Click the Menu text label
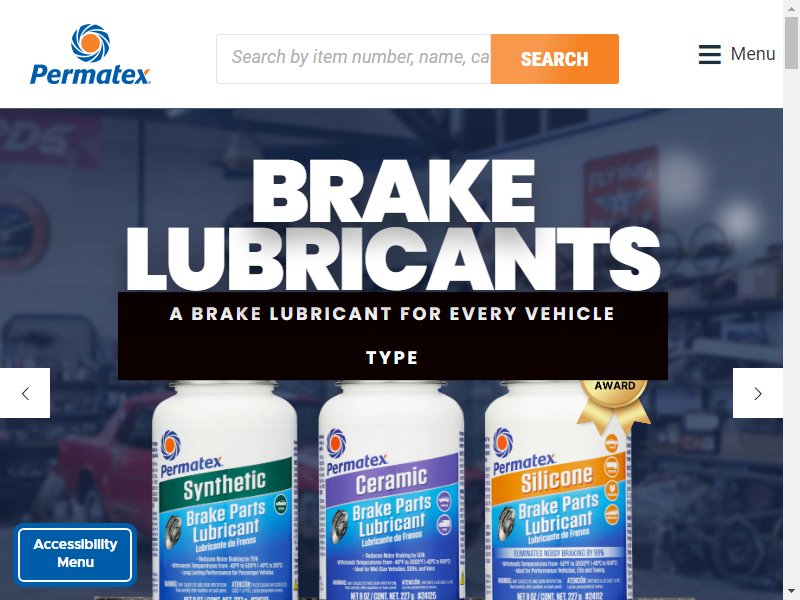 point(753,54)
